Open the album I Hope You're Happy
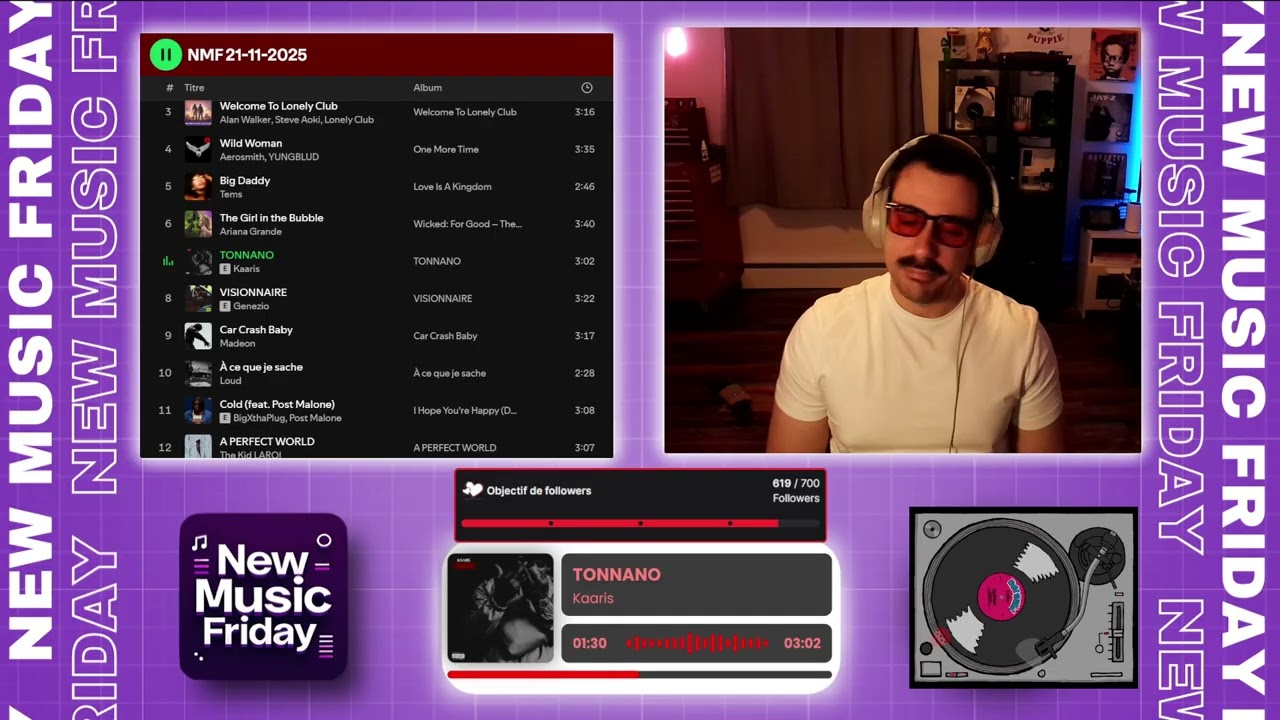This screenshot has width=1280, height=720. [465, 411]
